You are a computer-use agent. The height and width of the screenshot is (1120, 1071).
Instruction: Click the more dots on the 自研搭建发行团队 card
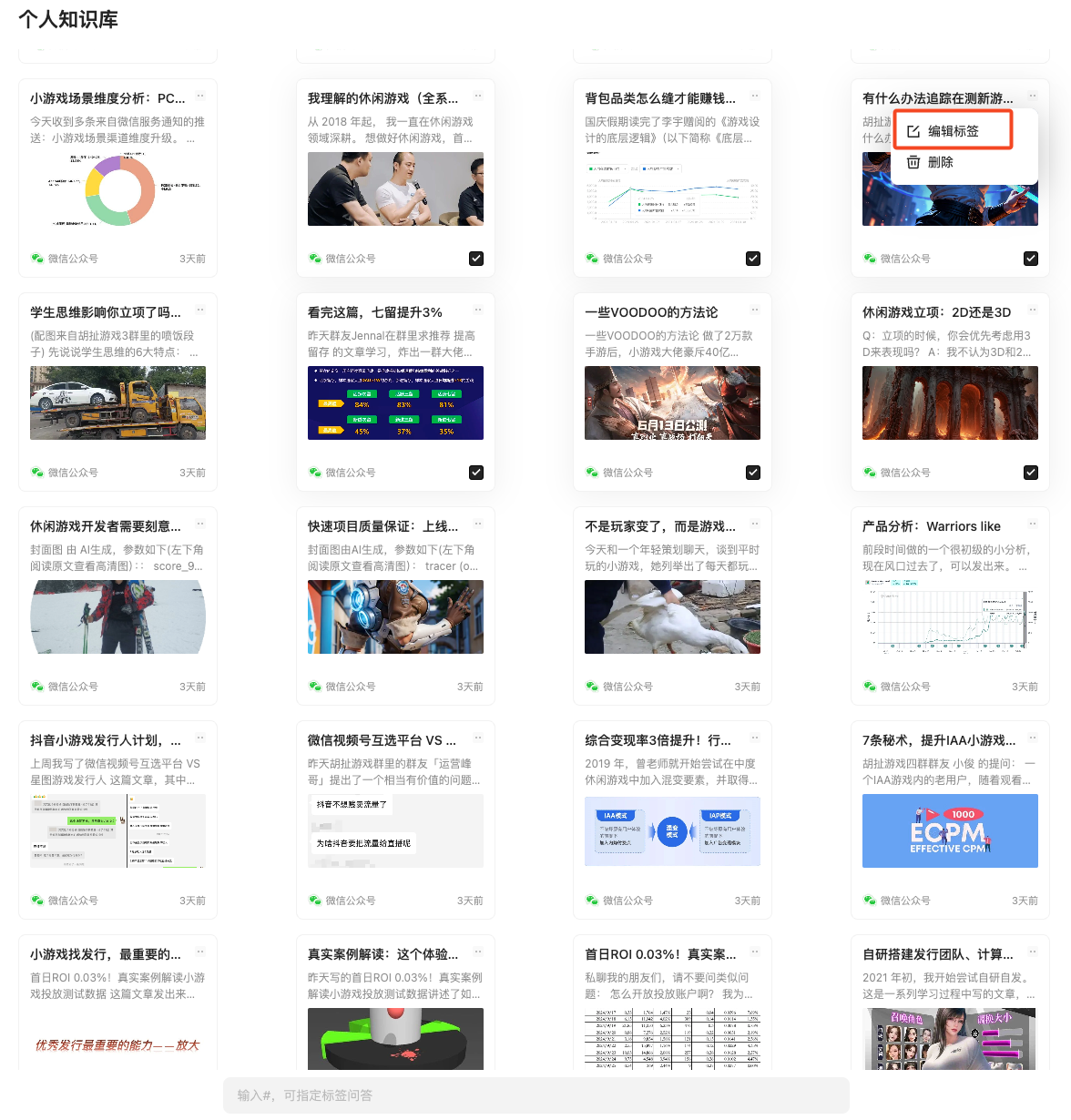click(1033, 952)
